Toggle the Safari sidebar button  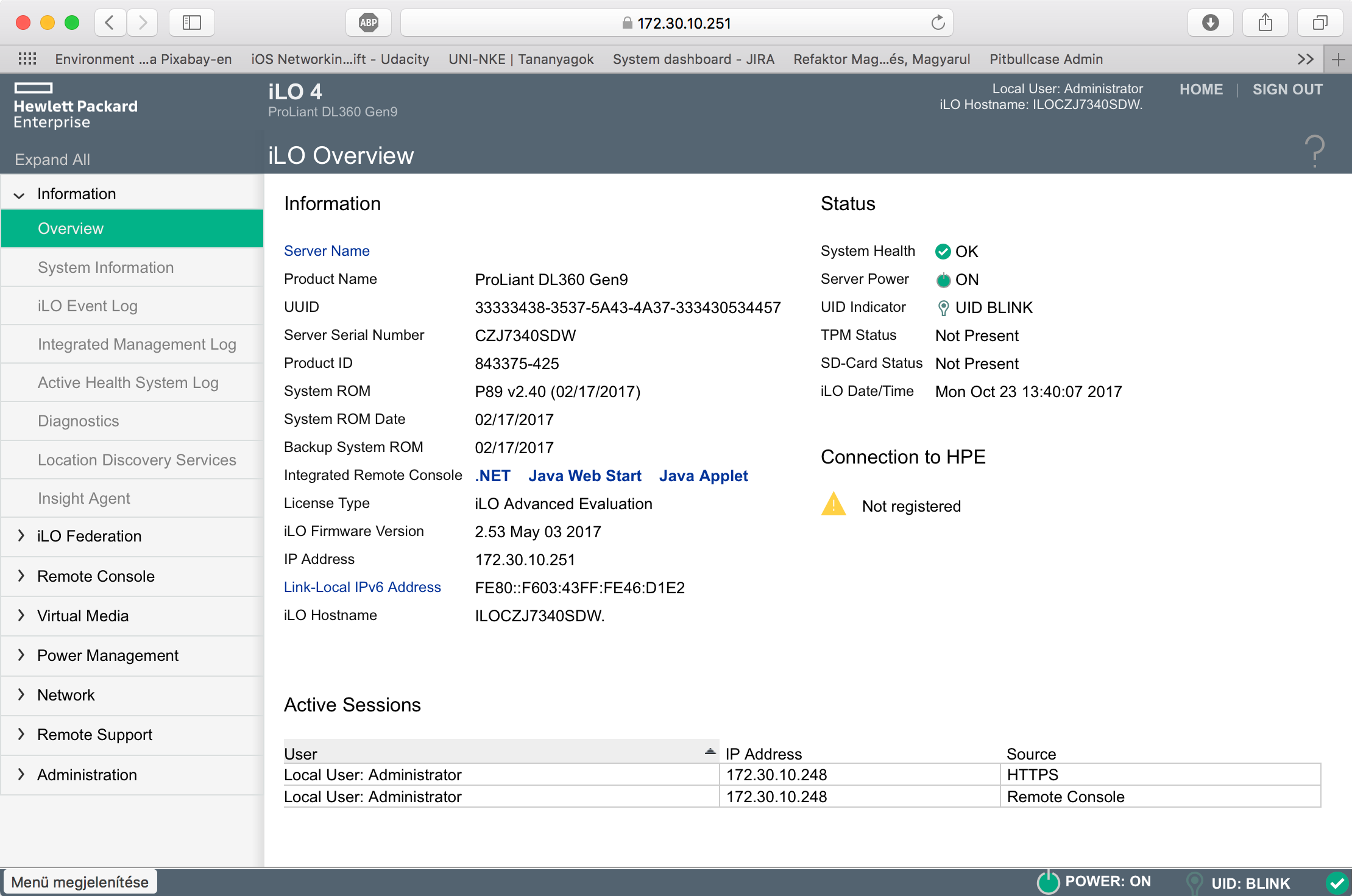[192, 23]
